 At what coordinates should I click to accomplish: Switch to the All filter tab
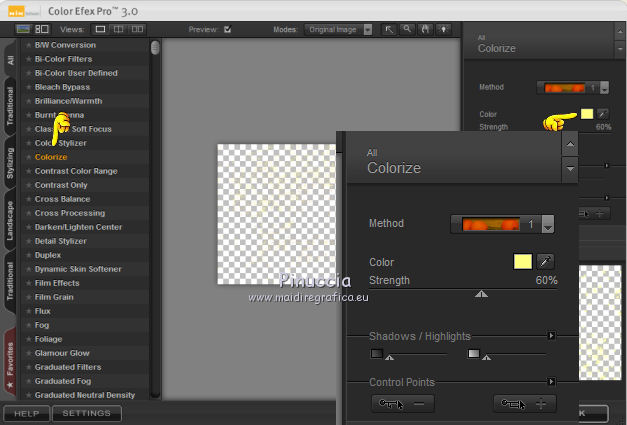click(x=10, y=60)
